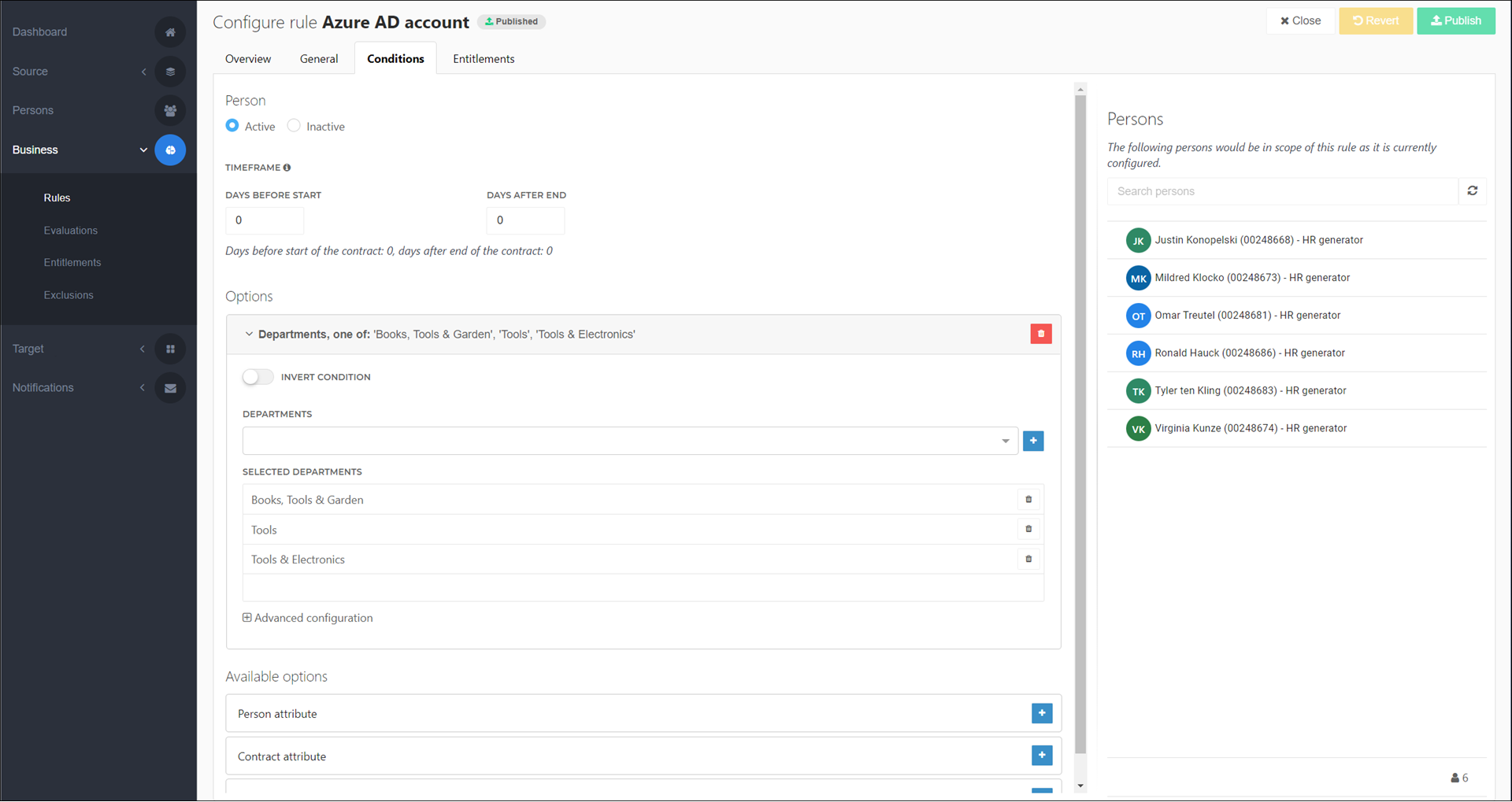This screenshot has width=1512, height=802.
Task: Select the Conditions tab
Action: pyautogui.click(x=395, y=59)
